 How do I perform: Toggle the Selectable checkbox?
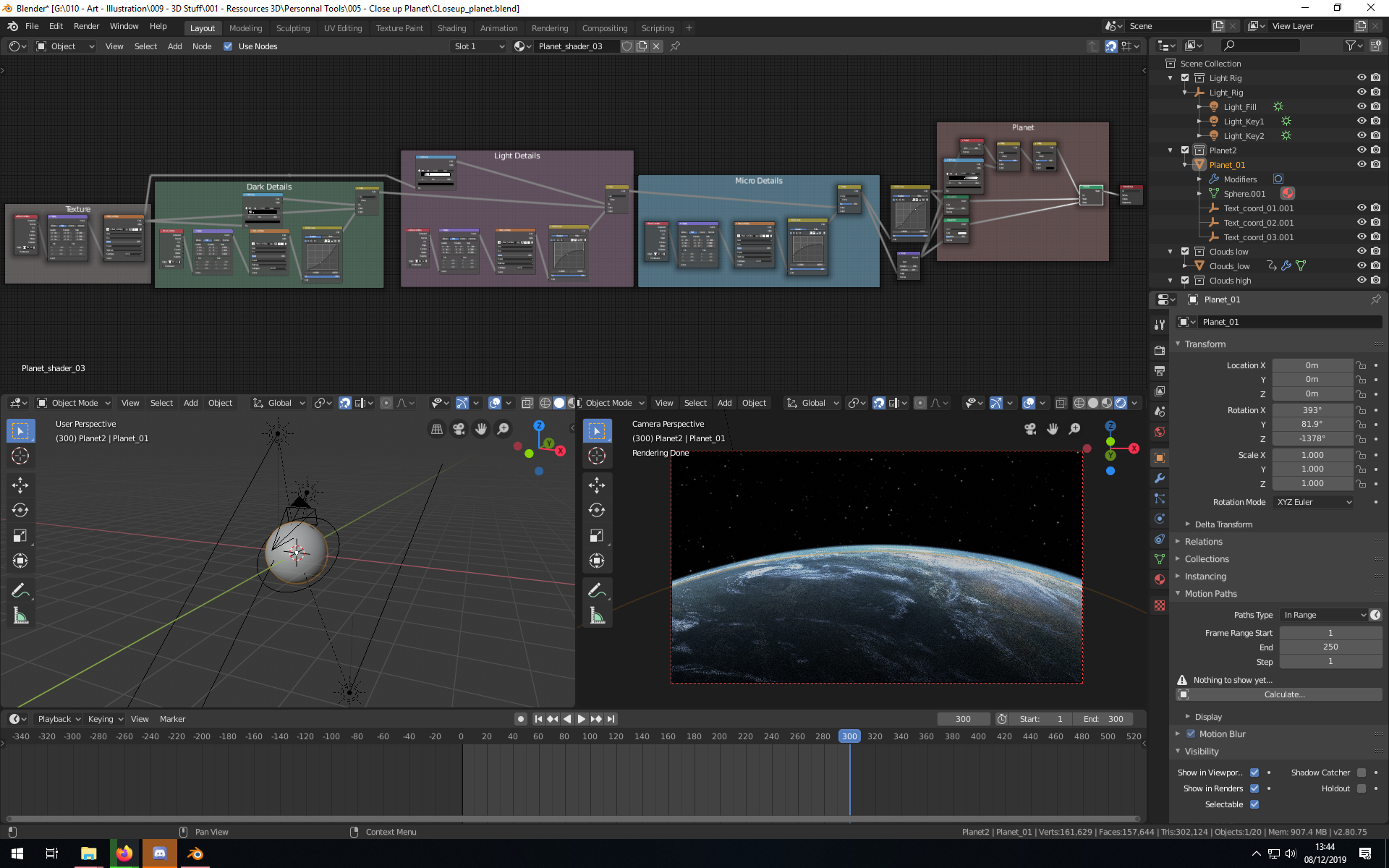[x=1254, y=804]
